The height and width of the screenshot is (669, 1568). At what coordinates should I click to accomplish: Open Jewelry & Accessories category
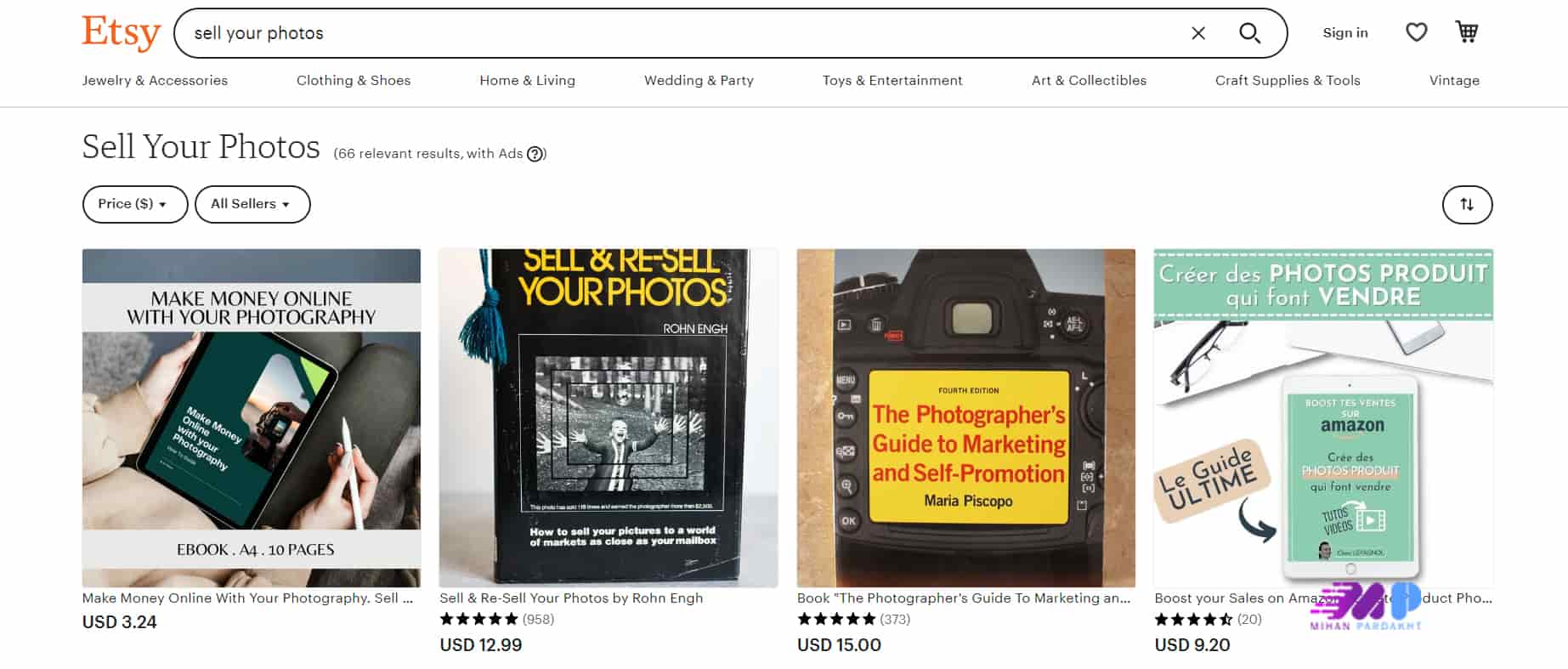click(155, 81)
